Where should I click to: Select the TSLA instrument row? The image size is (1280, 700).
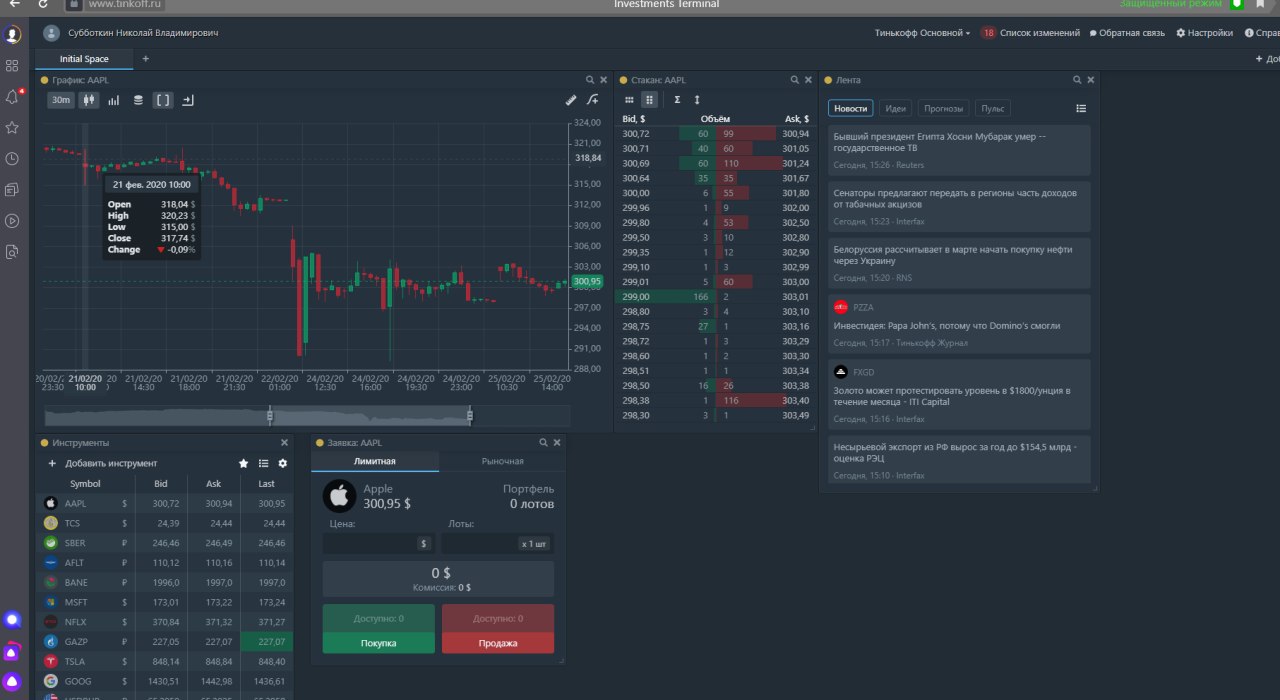point(166,661)
